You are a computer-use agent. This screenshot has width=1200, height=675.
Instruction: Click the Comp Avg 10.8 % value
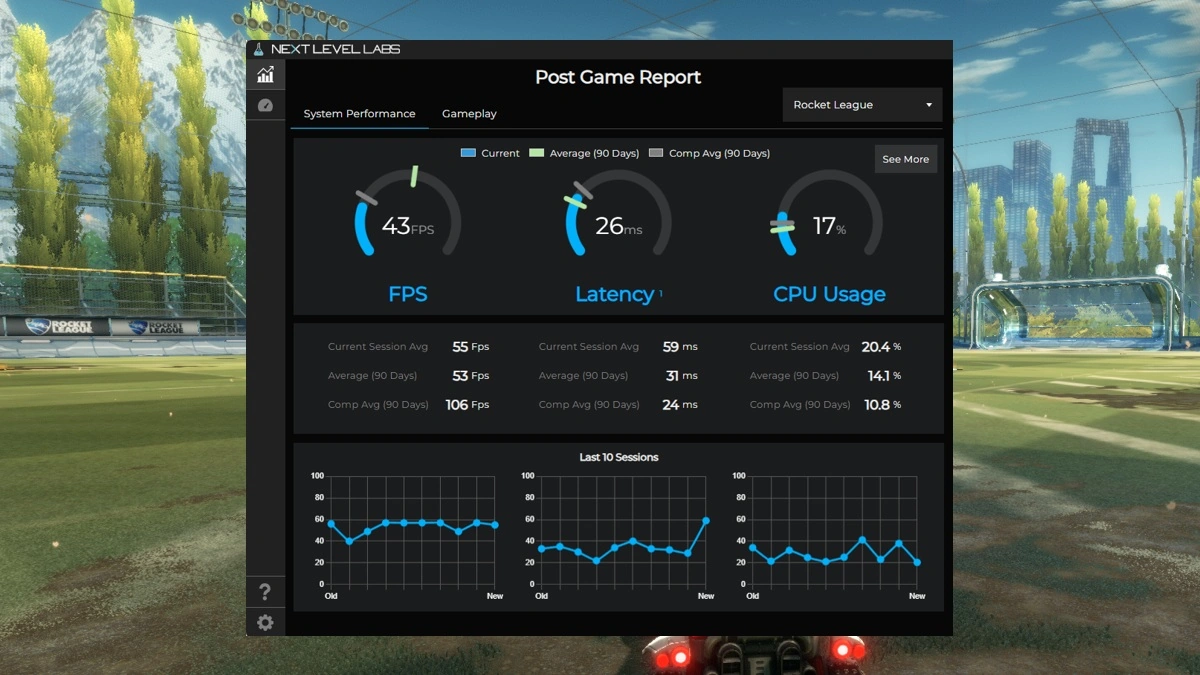[882, 405]
